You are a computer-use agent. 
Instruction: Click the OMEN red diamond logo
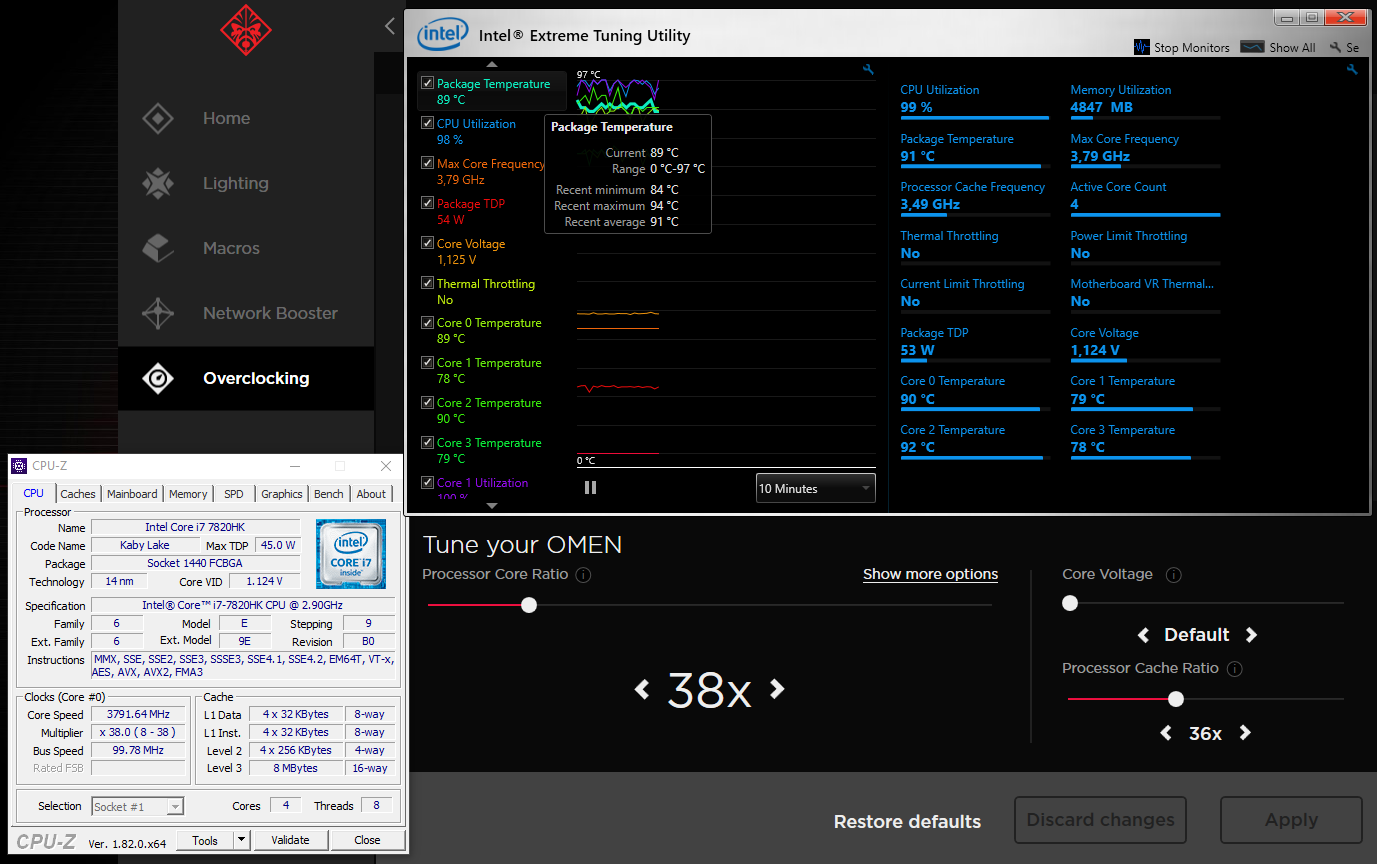(x=246, y=30)
